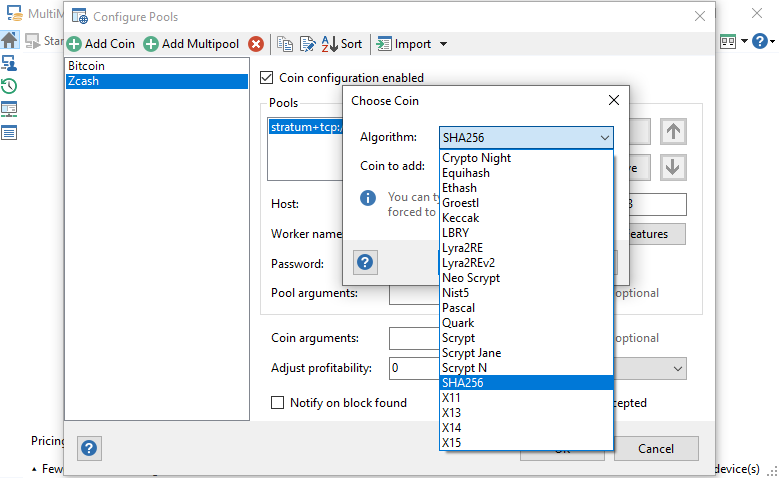Move the pool up with arrow button
Image resolution: width=779 pixels, height=478 pixels.
674,131
